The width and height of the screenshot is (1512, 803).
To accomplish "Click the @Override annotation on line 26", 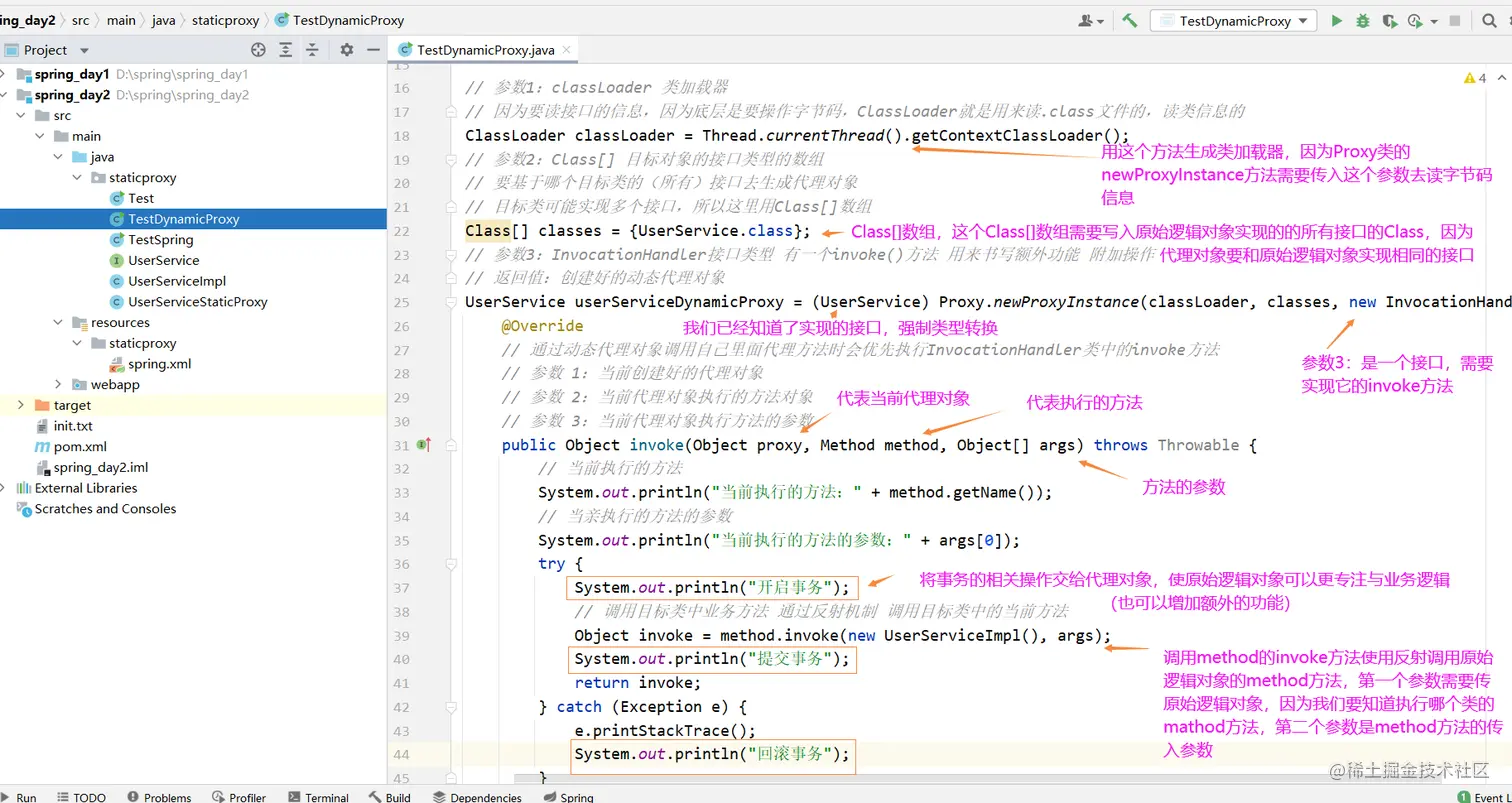I will coord(542,326).
